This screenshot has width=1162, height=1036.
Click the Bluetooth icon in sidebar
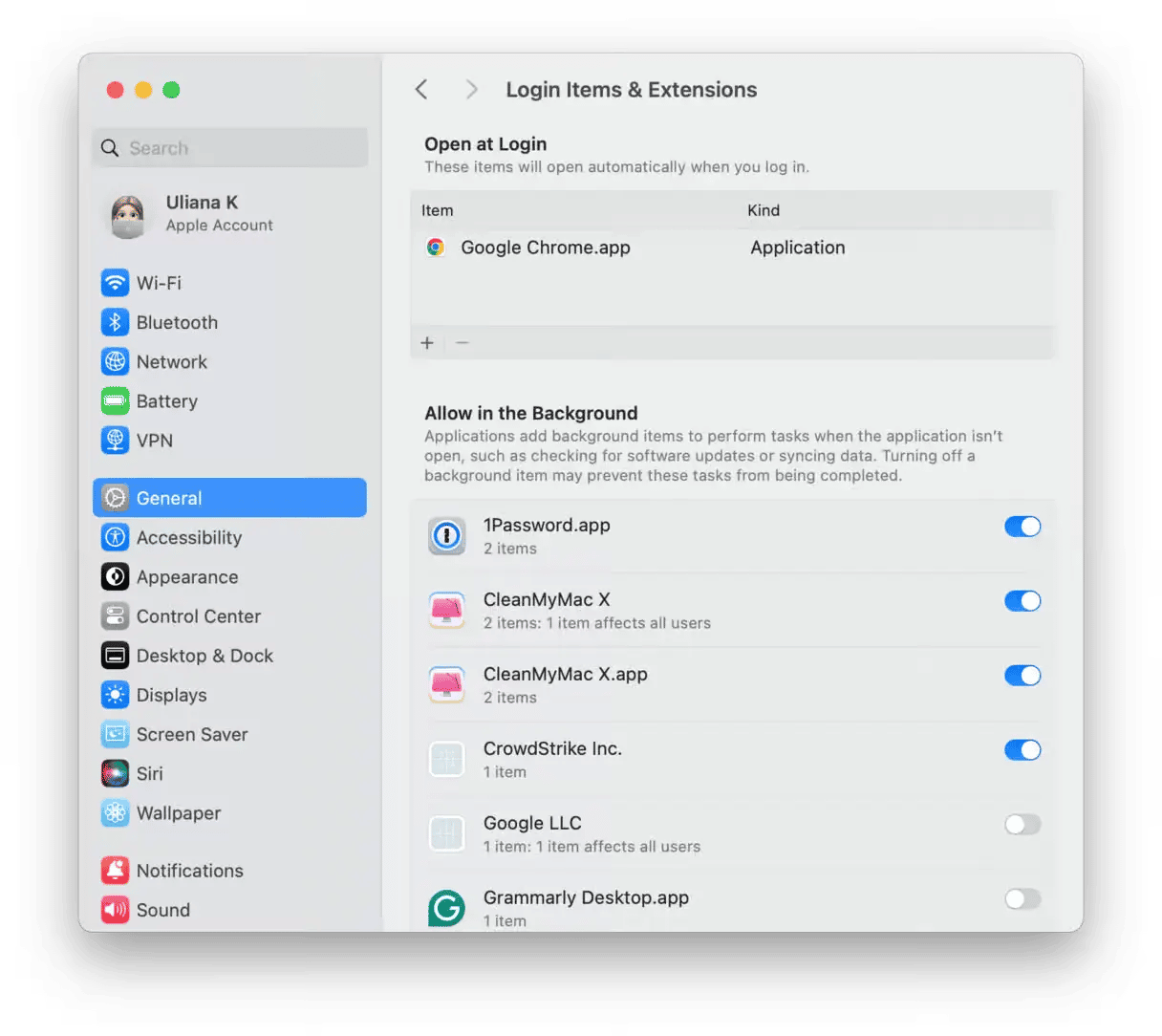[115, 322]
